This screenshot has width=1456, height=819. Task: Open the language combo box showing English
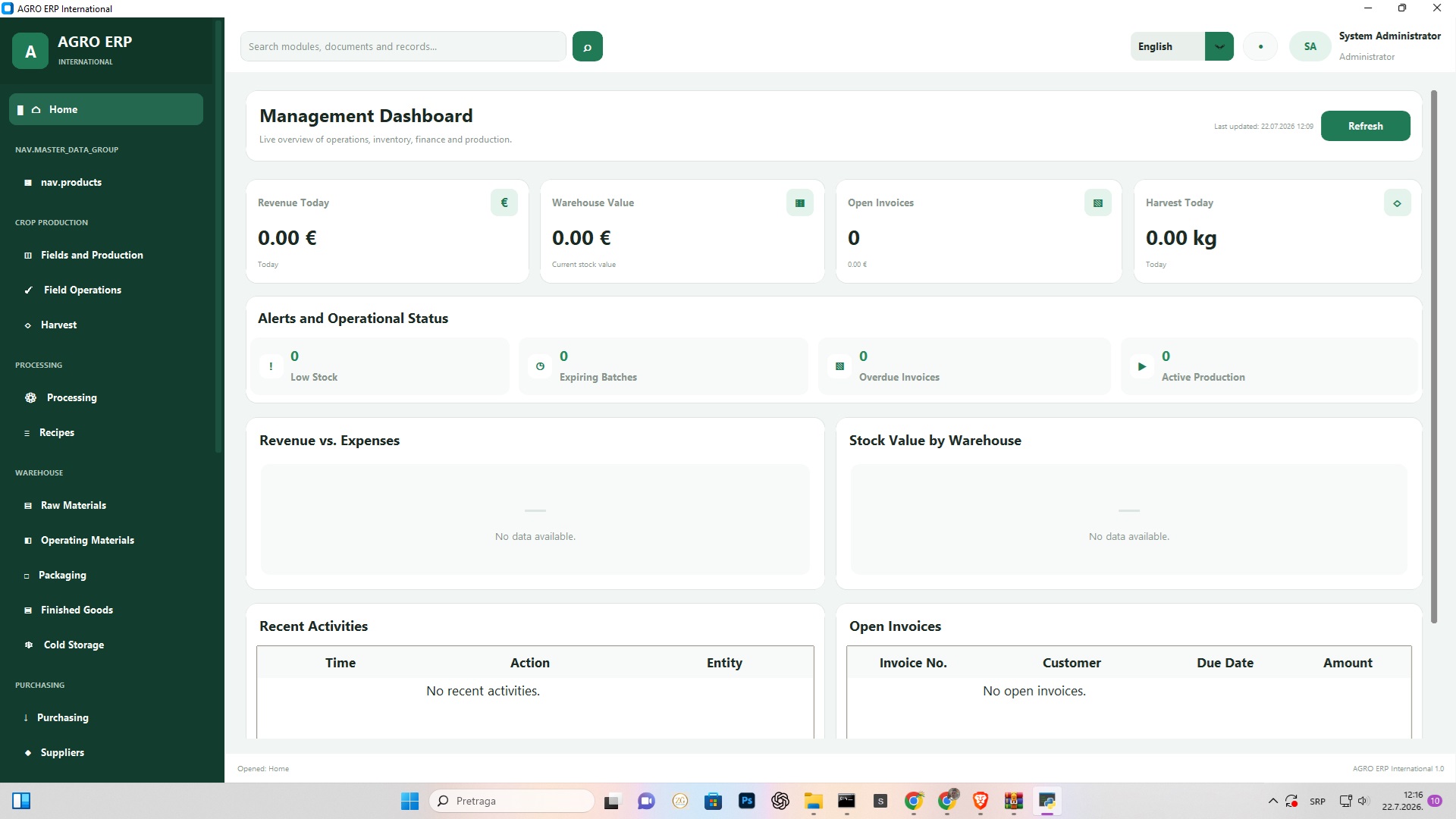(x=1181, y=46)
